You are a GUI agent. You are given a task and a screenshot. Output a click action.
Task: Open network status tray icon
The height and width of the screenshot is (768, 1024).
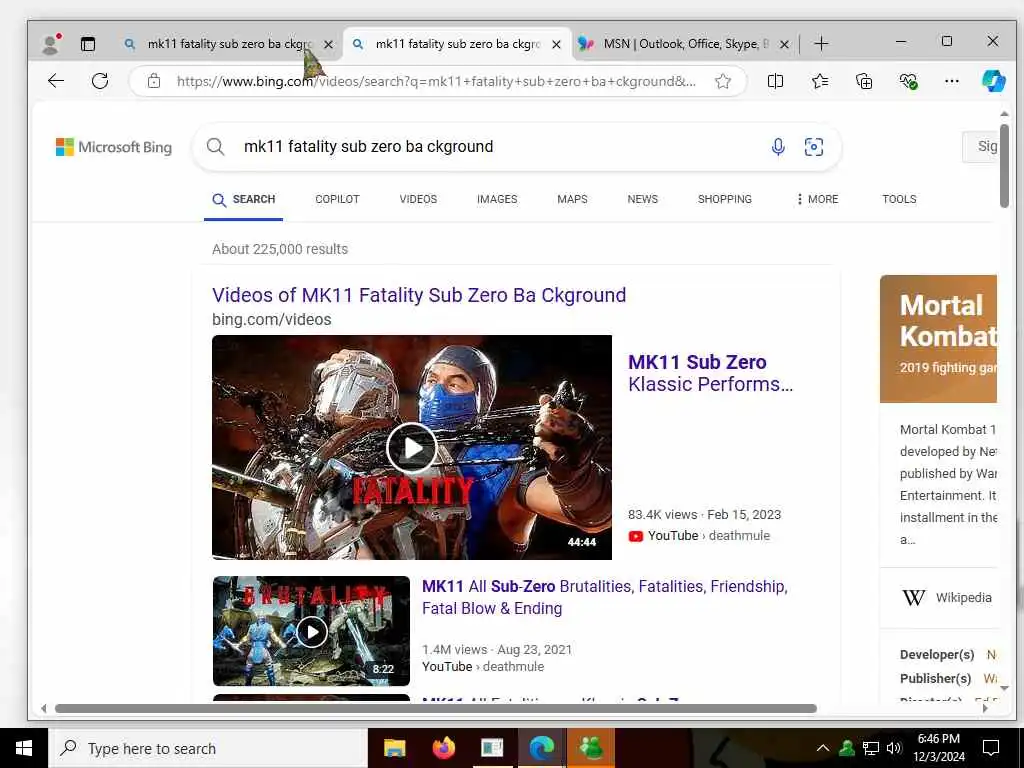(871, 748)
